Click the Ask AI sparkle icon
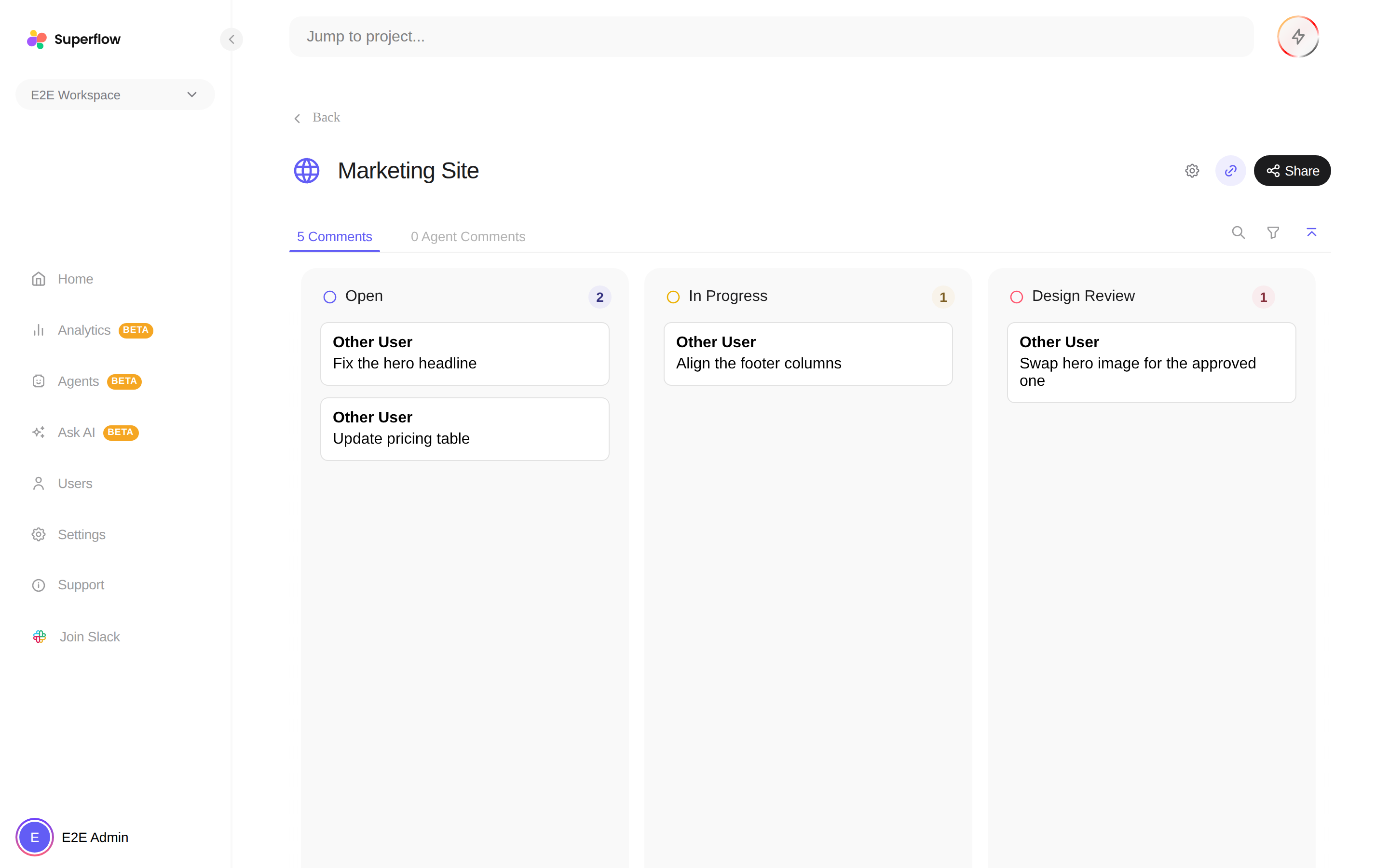 [39, 432]
